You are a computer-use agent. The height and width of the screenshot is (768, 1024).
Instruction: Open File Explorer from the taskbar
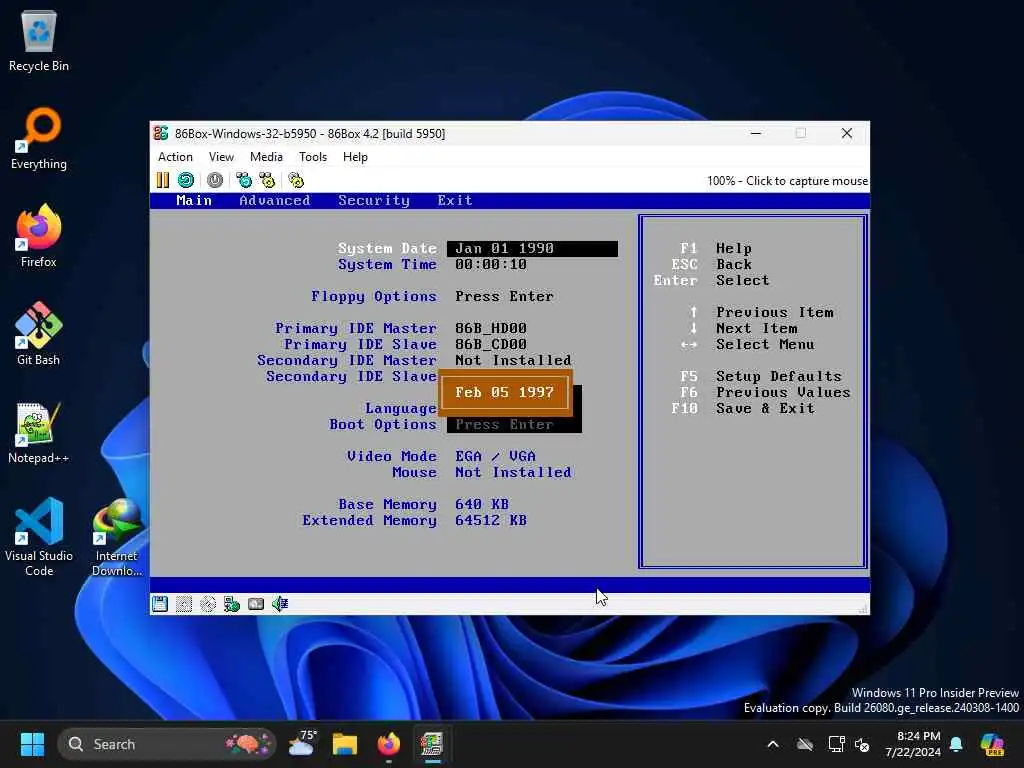(345, 744)
